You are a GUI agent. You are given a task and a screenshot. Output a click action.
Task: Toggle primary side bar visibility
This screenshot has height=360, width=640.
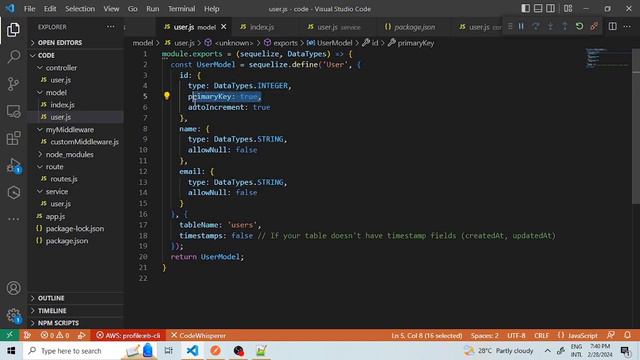point(526,9)
